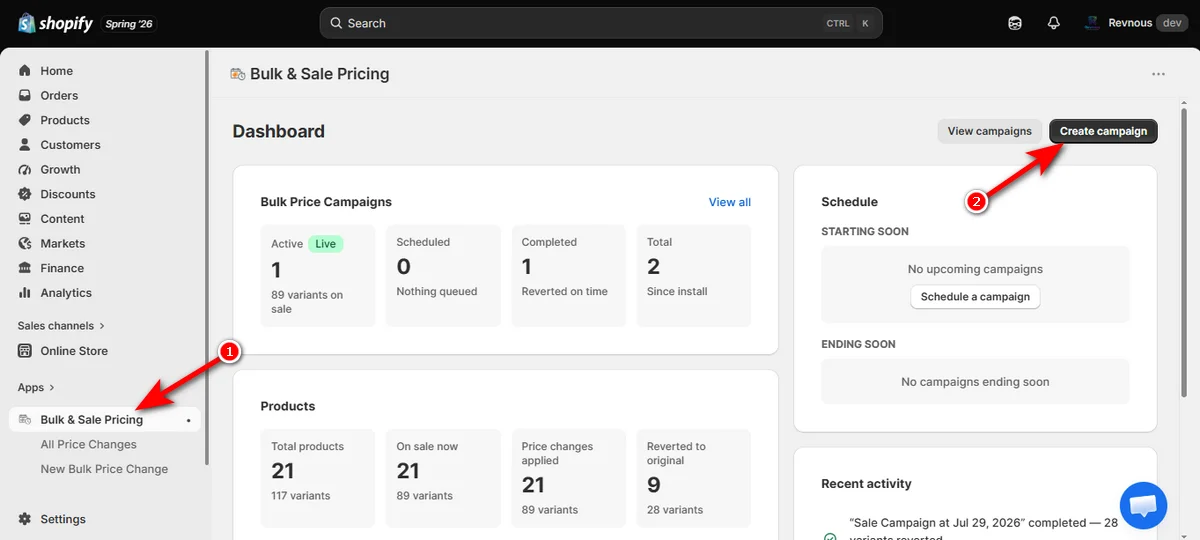Image resolution: width=1200 pixels, height=540 pixels.
Task: Click the View campaigns button
Action: click(x=989, y=131)
